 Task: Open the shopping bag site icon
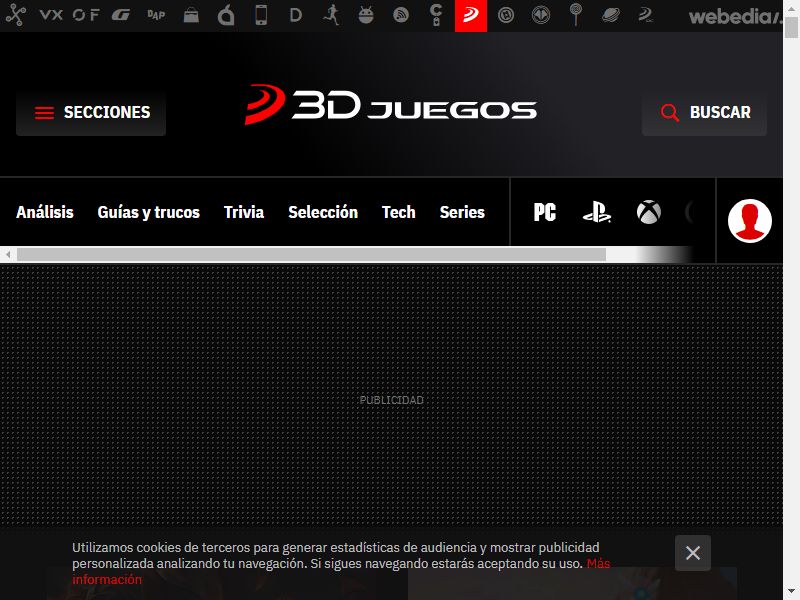(x=191, y=16)
